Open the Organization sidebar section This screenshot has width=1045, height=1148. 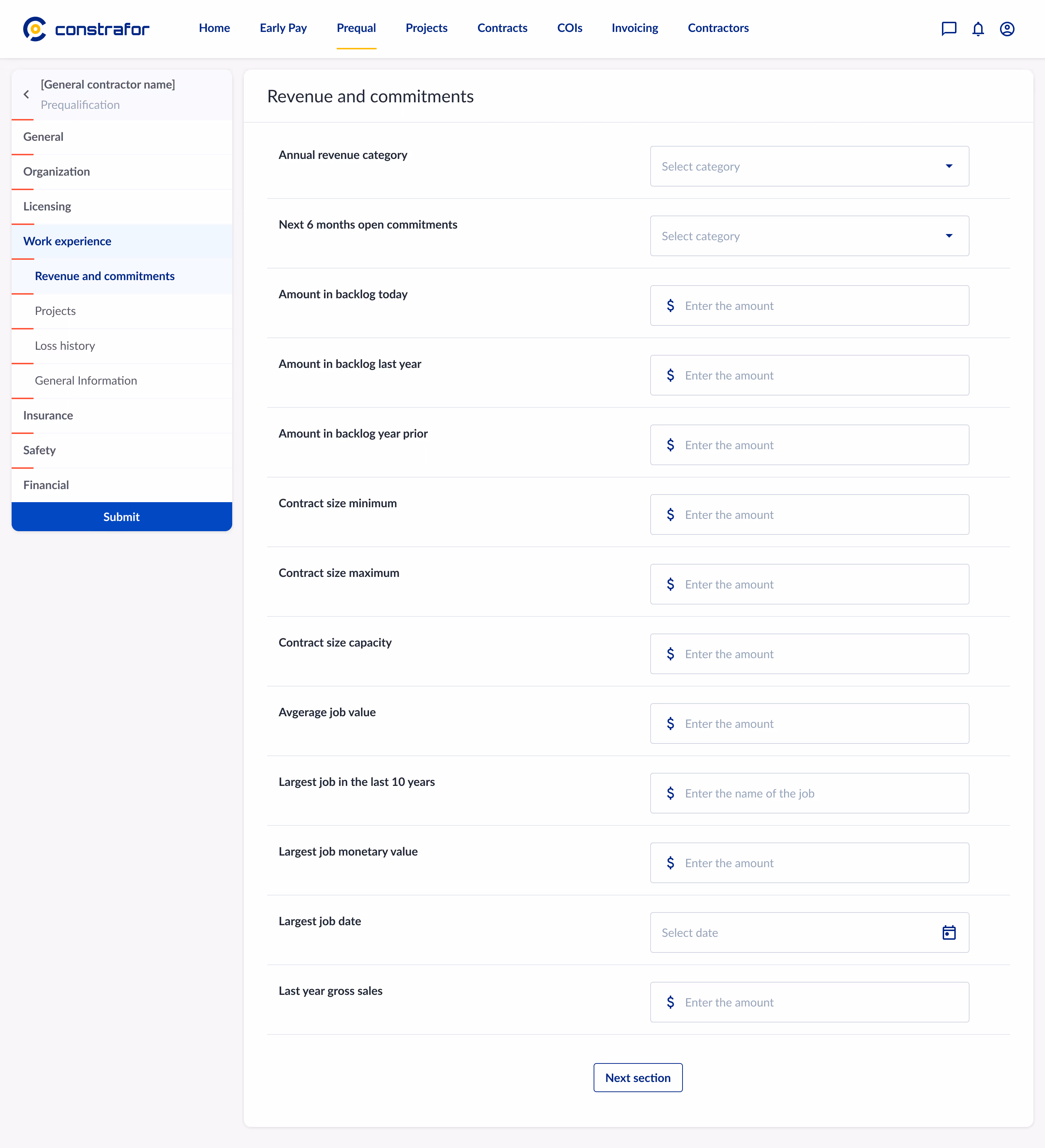click(122, 171)
